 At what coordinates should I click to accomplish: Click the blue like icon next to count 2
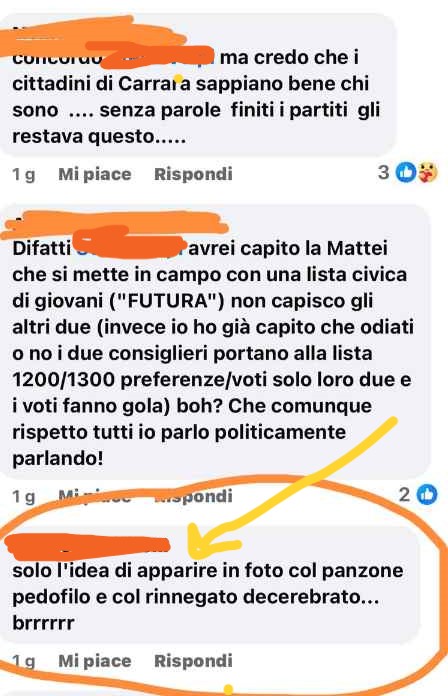[427, 494]
